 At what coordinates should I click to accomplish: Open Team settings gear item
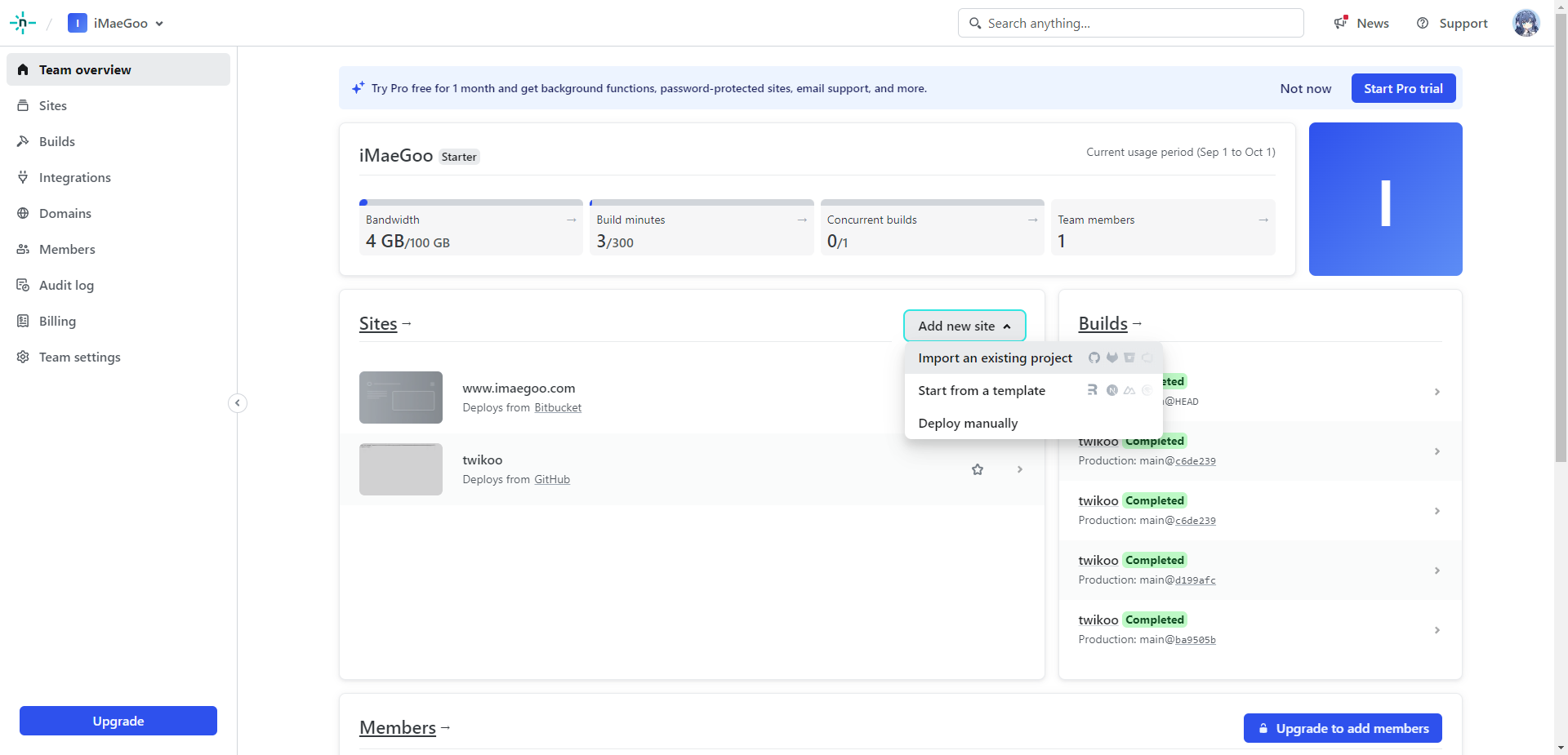(x=79, y=357)
